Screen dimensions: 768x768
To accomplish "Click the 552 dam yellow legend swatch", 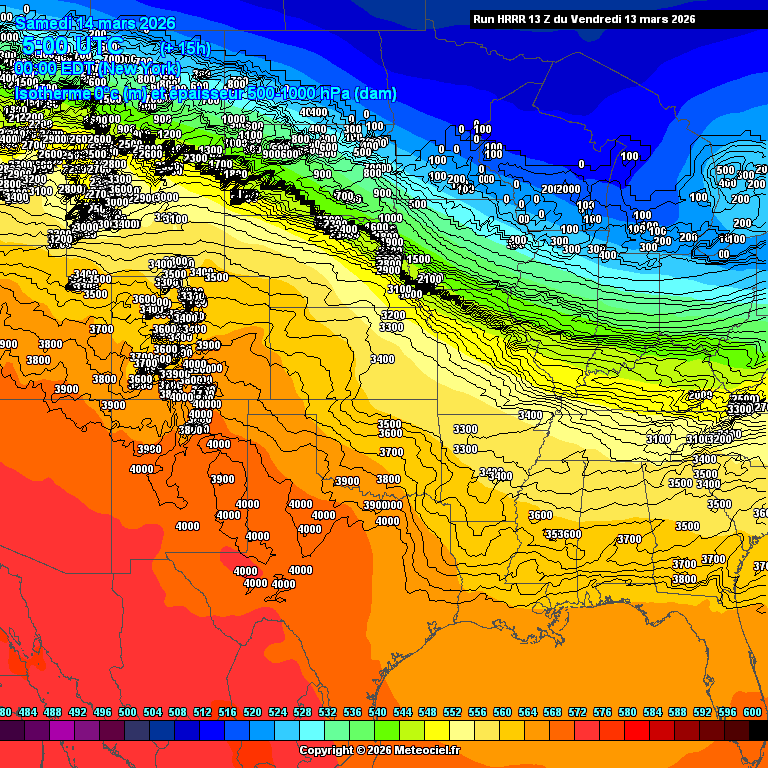I will [x=453, y=731].
